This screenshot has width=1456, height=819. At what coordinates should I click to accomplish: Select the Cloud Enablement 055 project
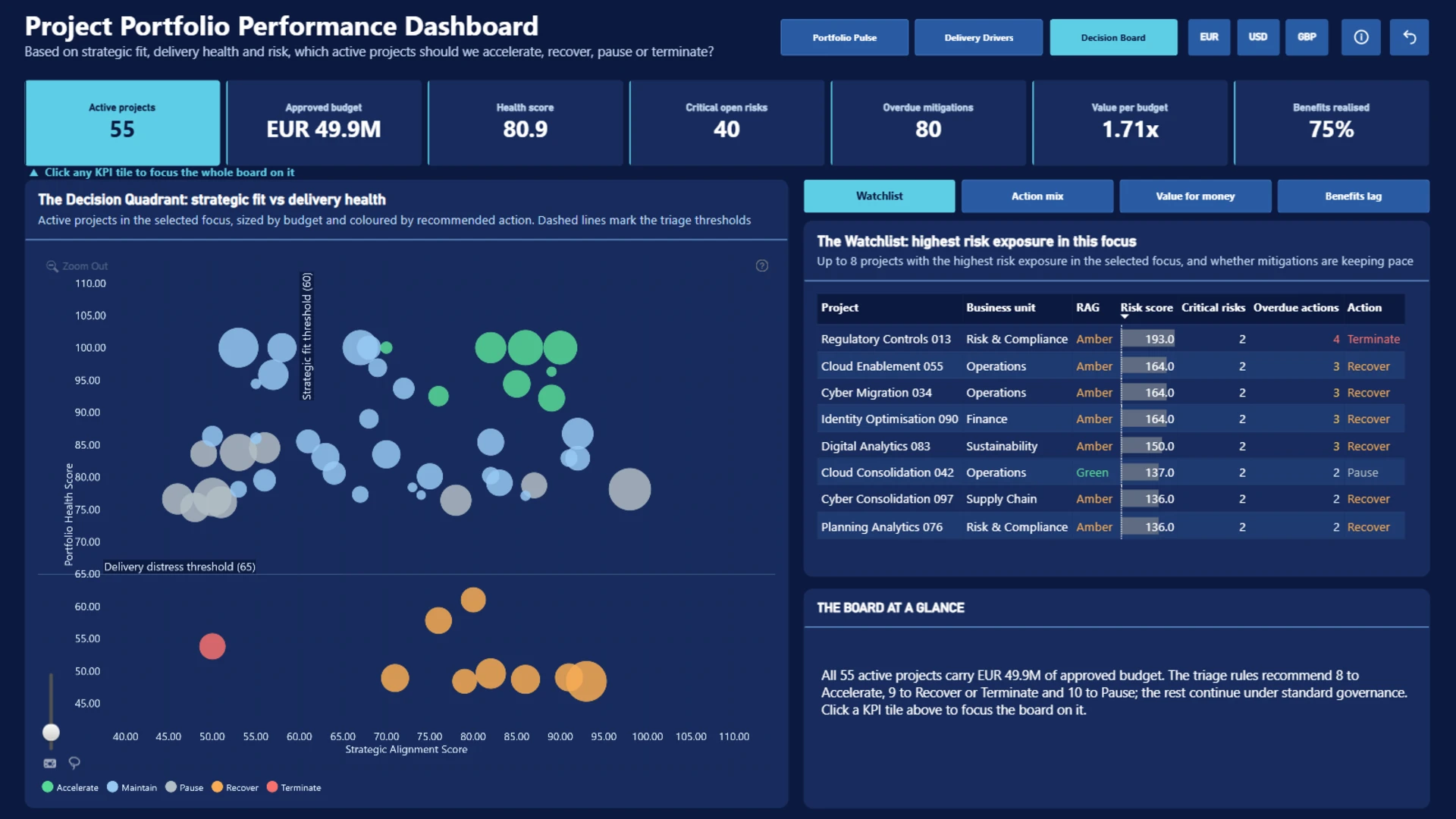click(x=882, y=366)
